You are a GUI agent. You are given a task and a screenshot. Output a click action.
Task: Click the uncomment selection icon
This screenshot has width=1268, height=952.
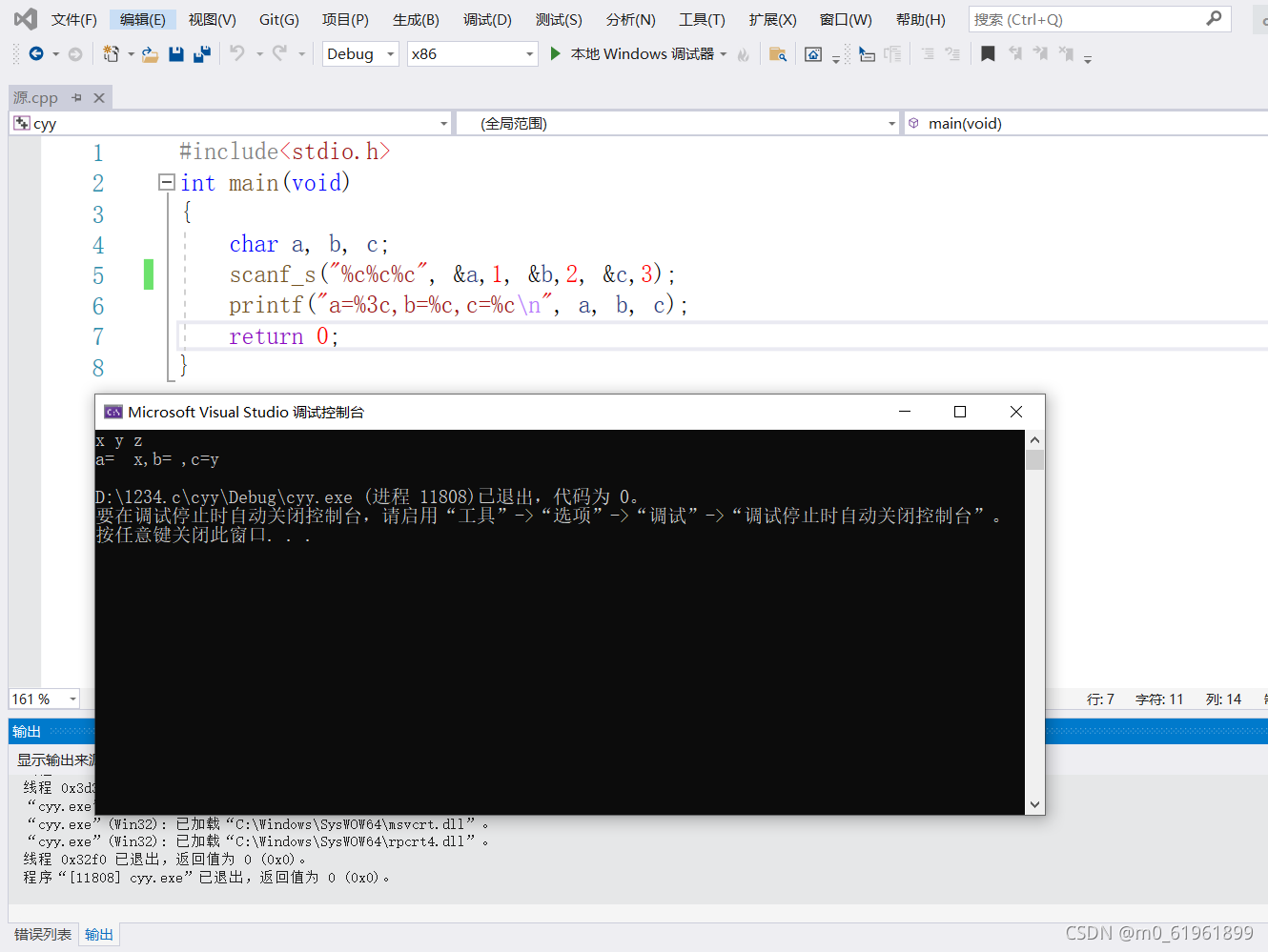952,54
